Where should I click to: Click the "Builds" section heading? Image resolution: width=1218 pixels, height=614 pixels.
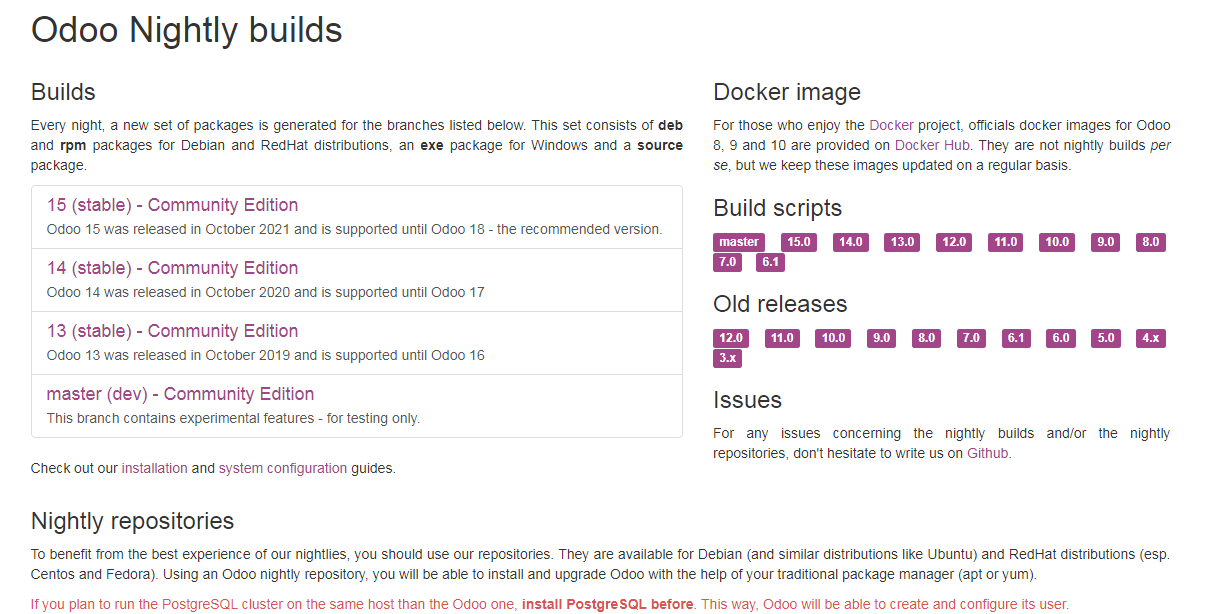[x=63, y=93]
